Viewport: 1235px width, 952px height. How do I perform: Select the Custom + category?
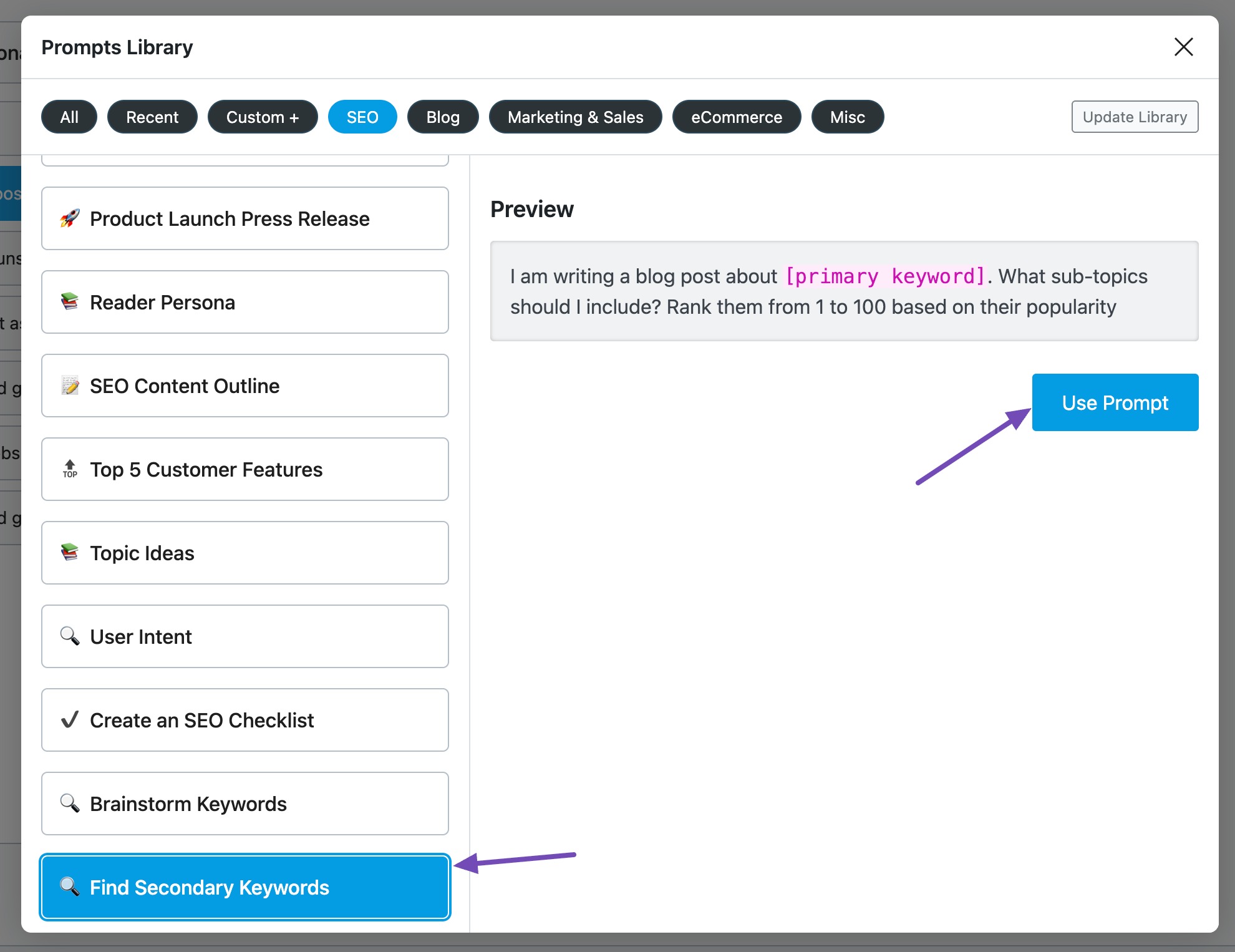click(x=263, y=117)
